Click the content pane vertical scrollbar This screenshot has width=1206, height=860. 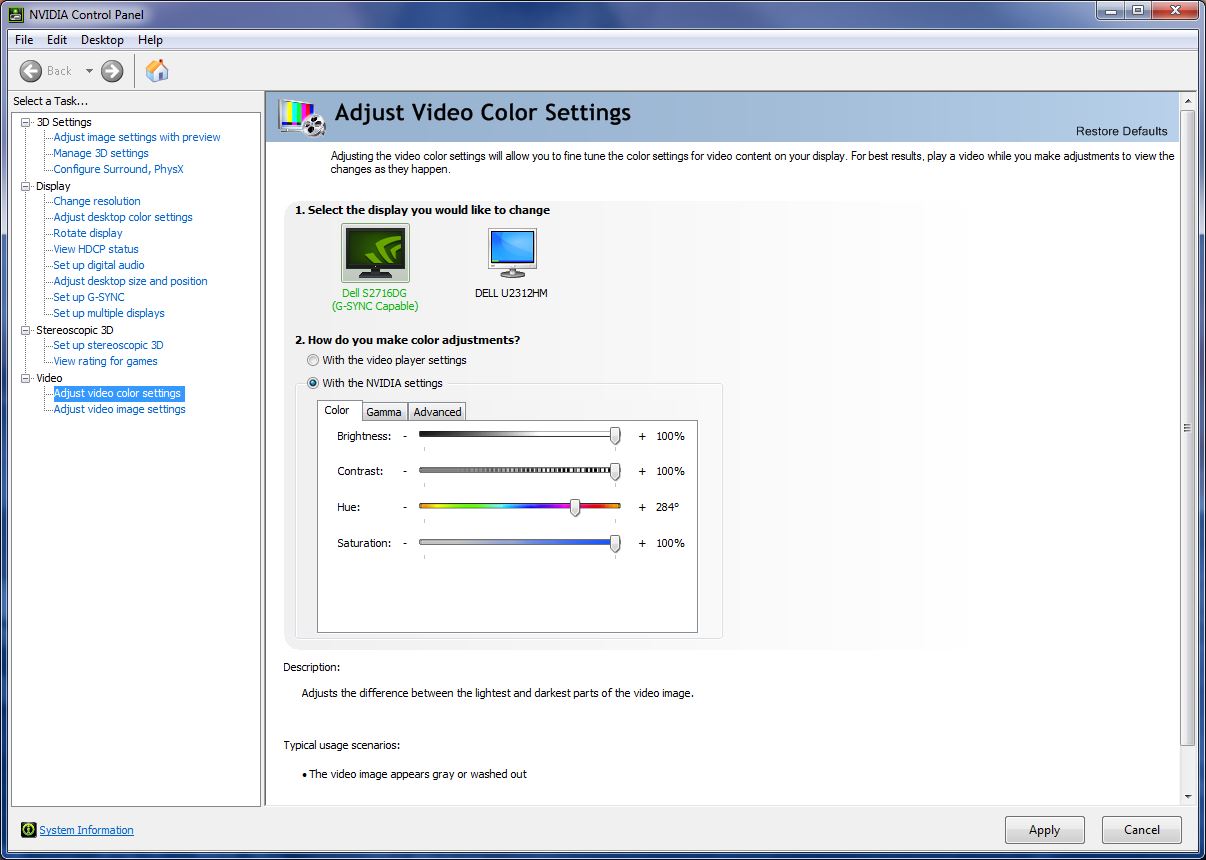(1187, 427)
